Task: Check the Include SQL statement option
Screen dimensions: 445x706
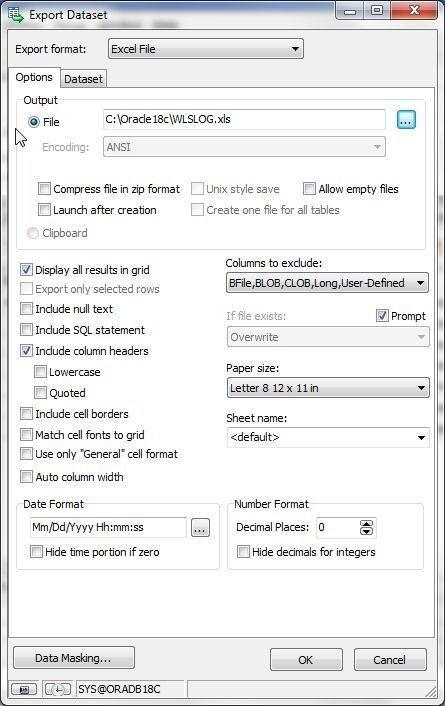Action: pos(27,330)
